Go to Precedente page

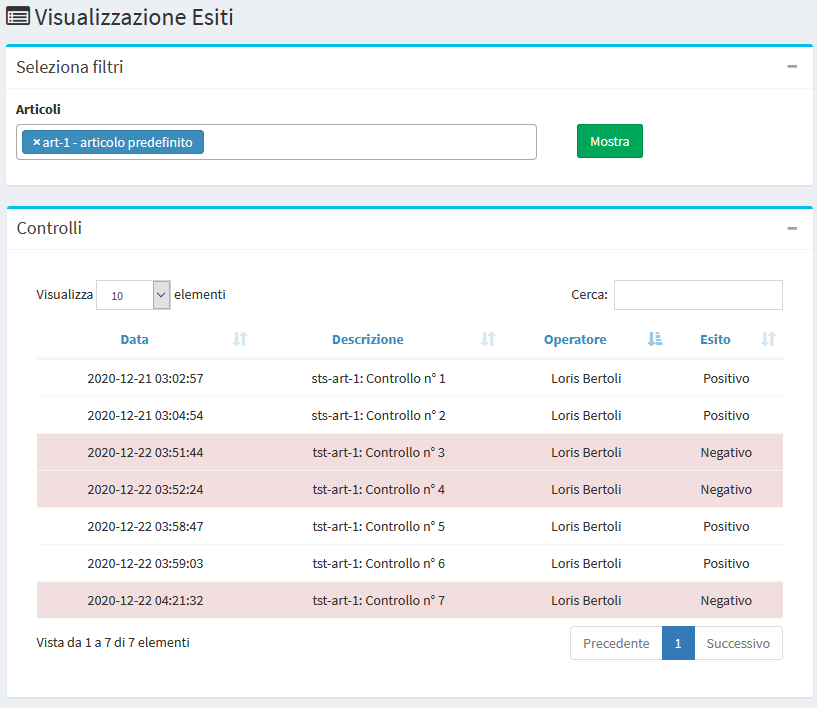coord(616,643)
